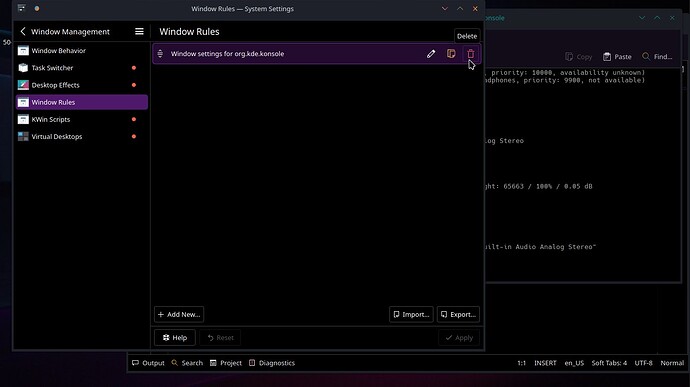Open the Normal highlighting mode menu
690x387 pixels.
pyautogui.click(x=672, y=363)
